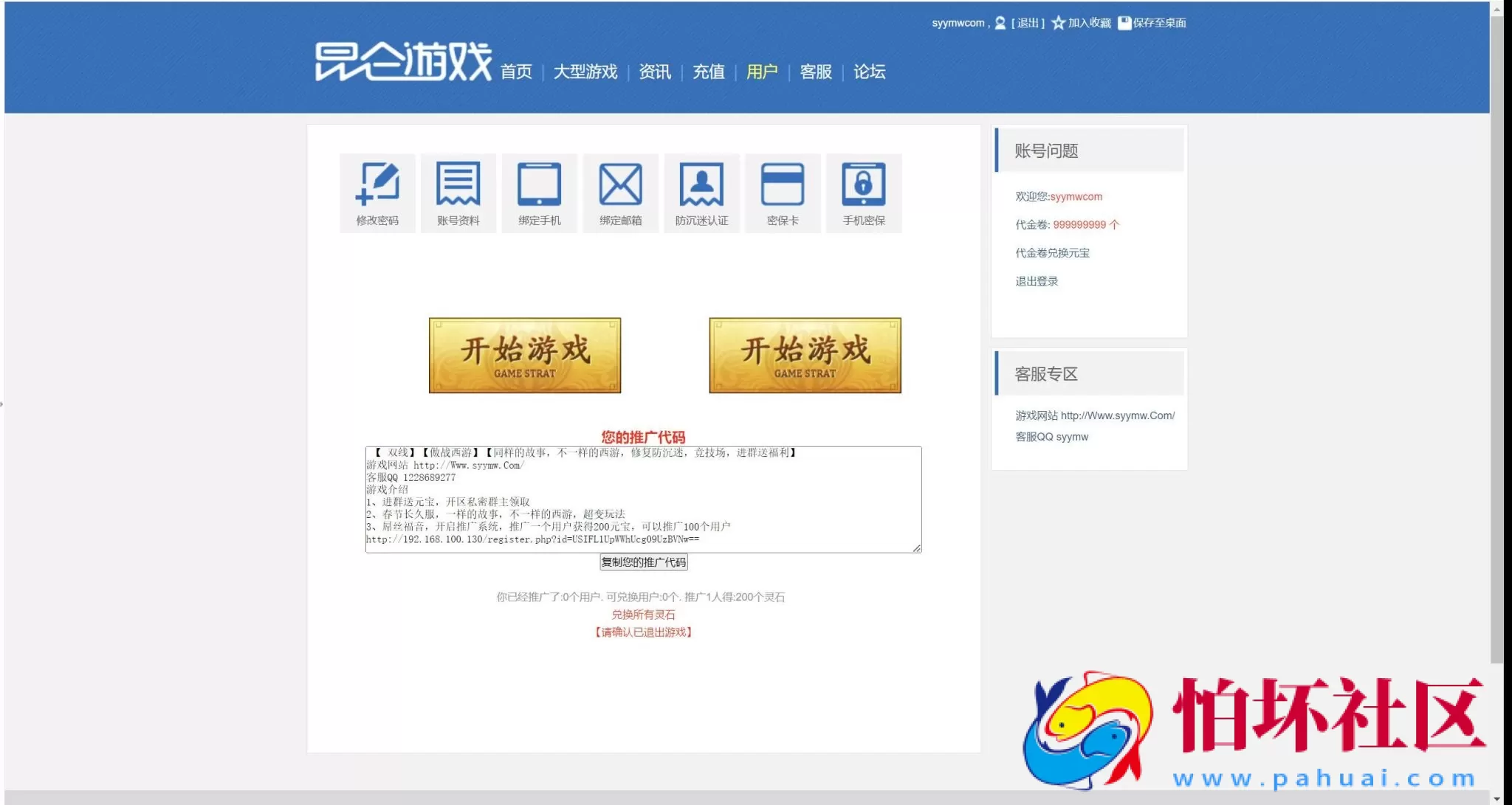Click the left 开始游戏 start button
The height and width of the screenshot is (805, 1512).
point(525,354)
